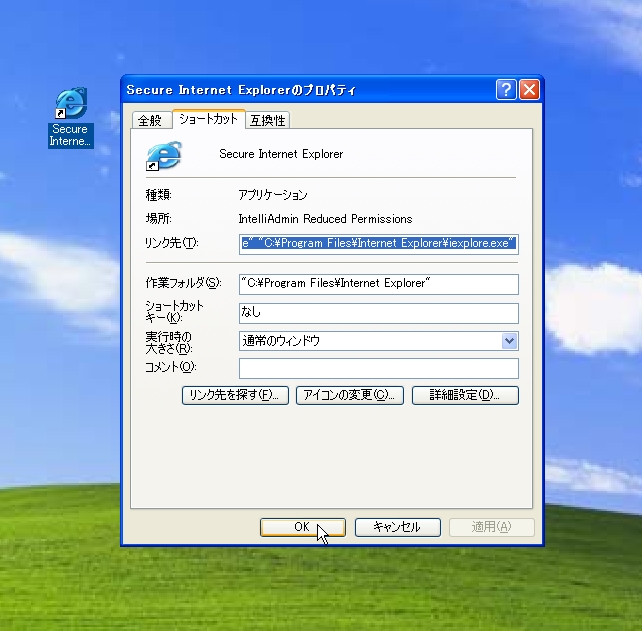The height and width of the screenshot is (631, 642).
Task: Click the アプリケーション type value text
Action: pyautogui.click(x=273, y=195)
